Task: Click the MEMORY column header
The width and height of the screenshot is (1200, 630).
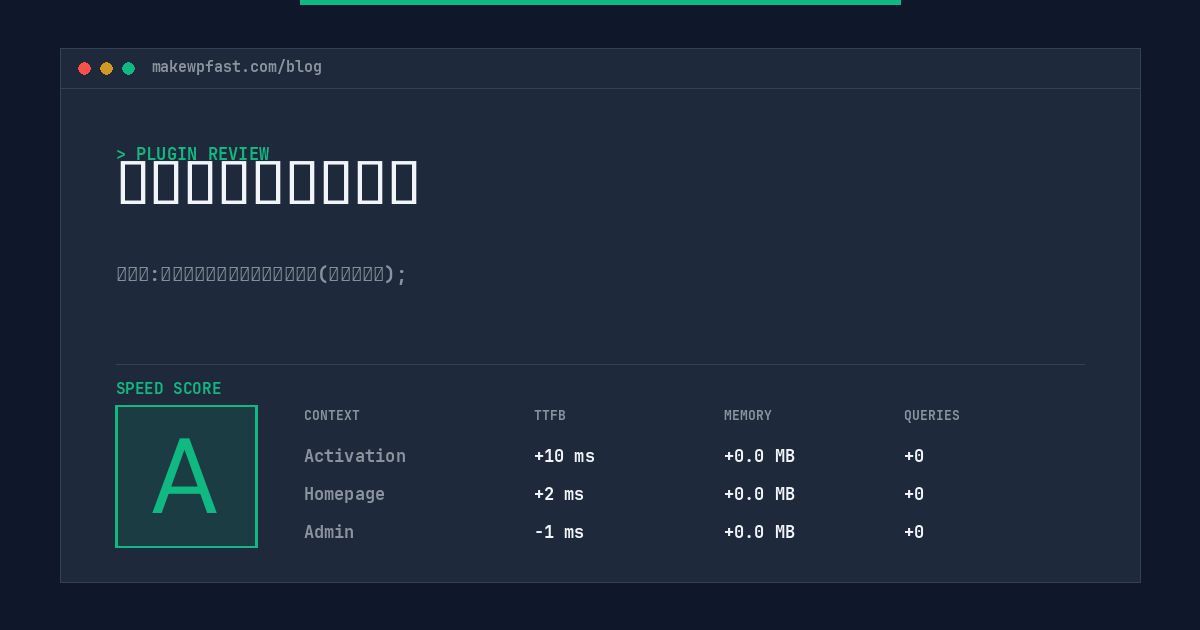Action: click(748, 416)
